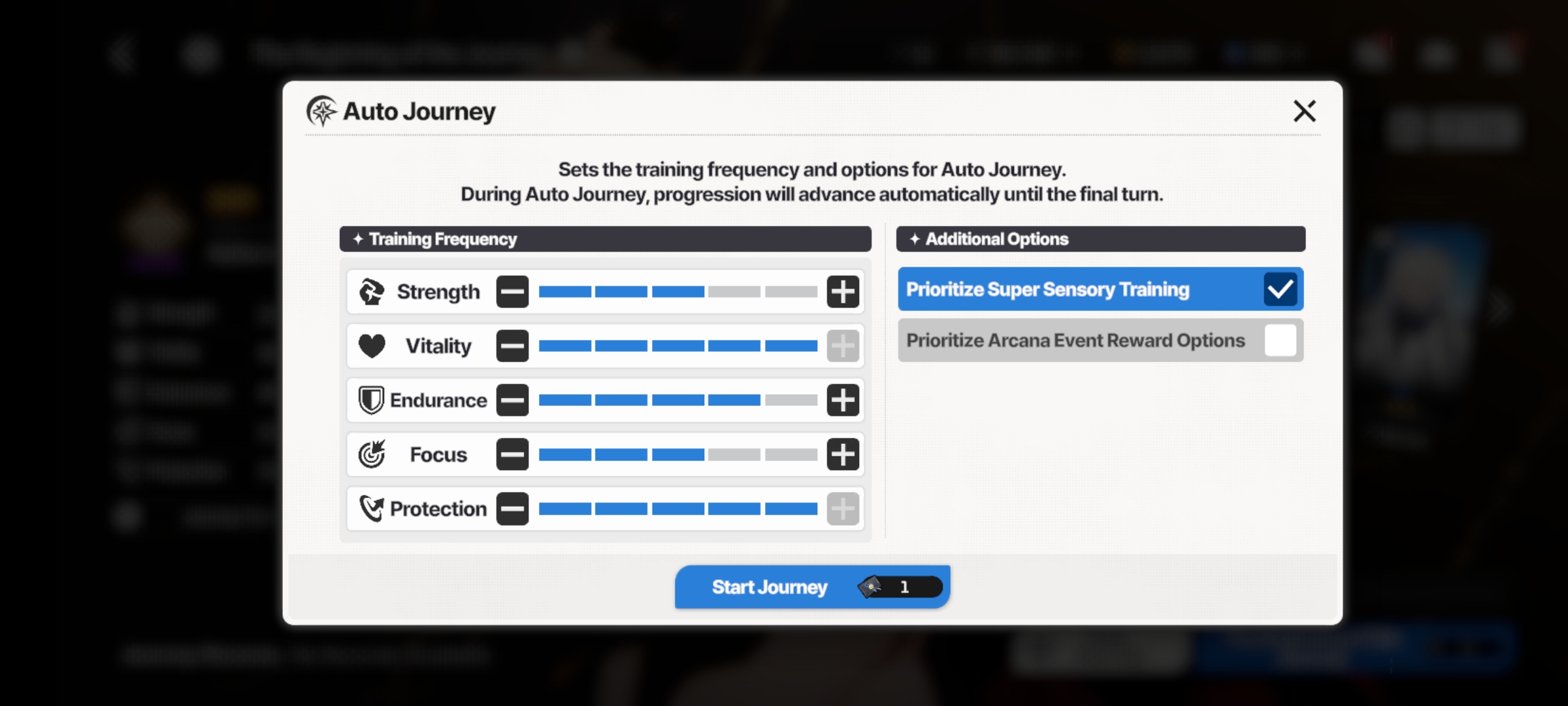Uncheck Prioritize Super Sensory Training checkbox

1280,289
